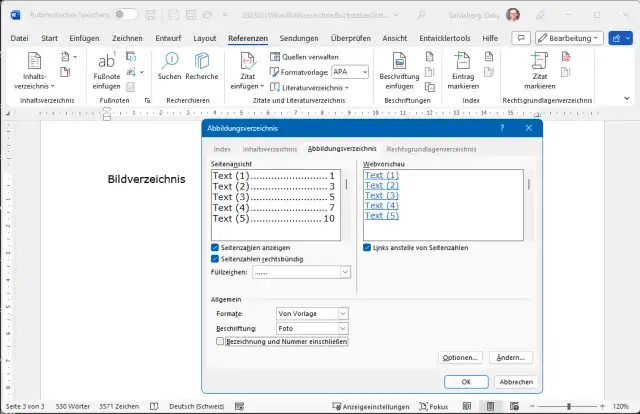Expand the Formate dropdown
The height and width of the screenshot is (414, 640).
pos(342,314)
